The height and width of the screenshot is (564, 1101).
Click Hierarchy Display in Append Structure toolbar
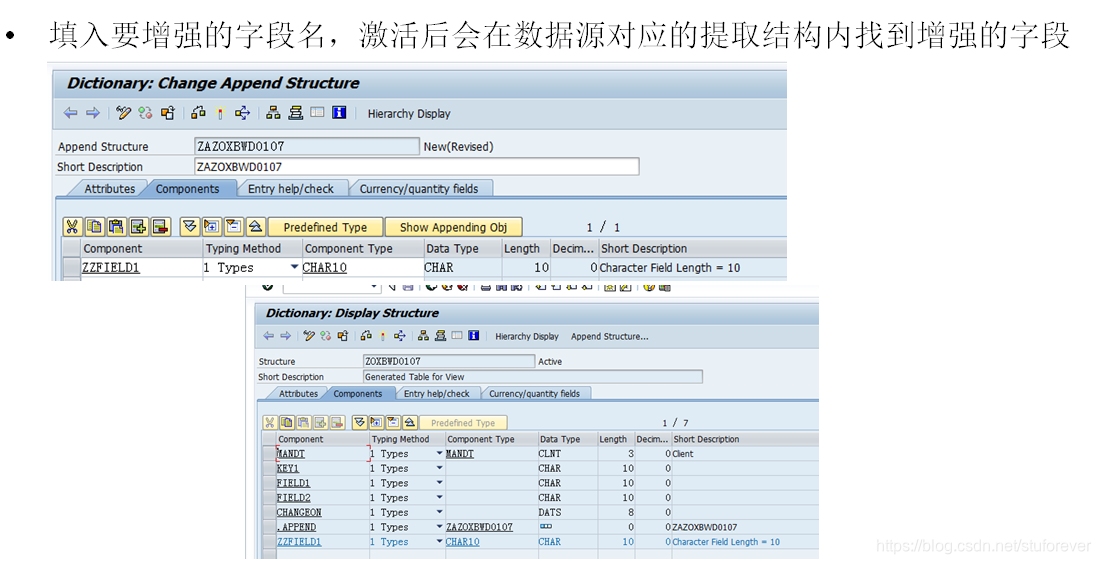coord(409,114)
